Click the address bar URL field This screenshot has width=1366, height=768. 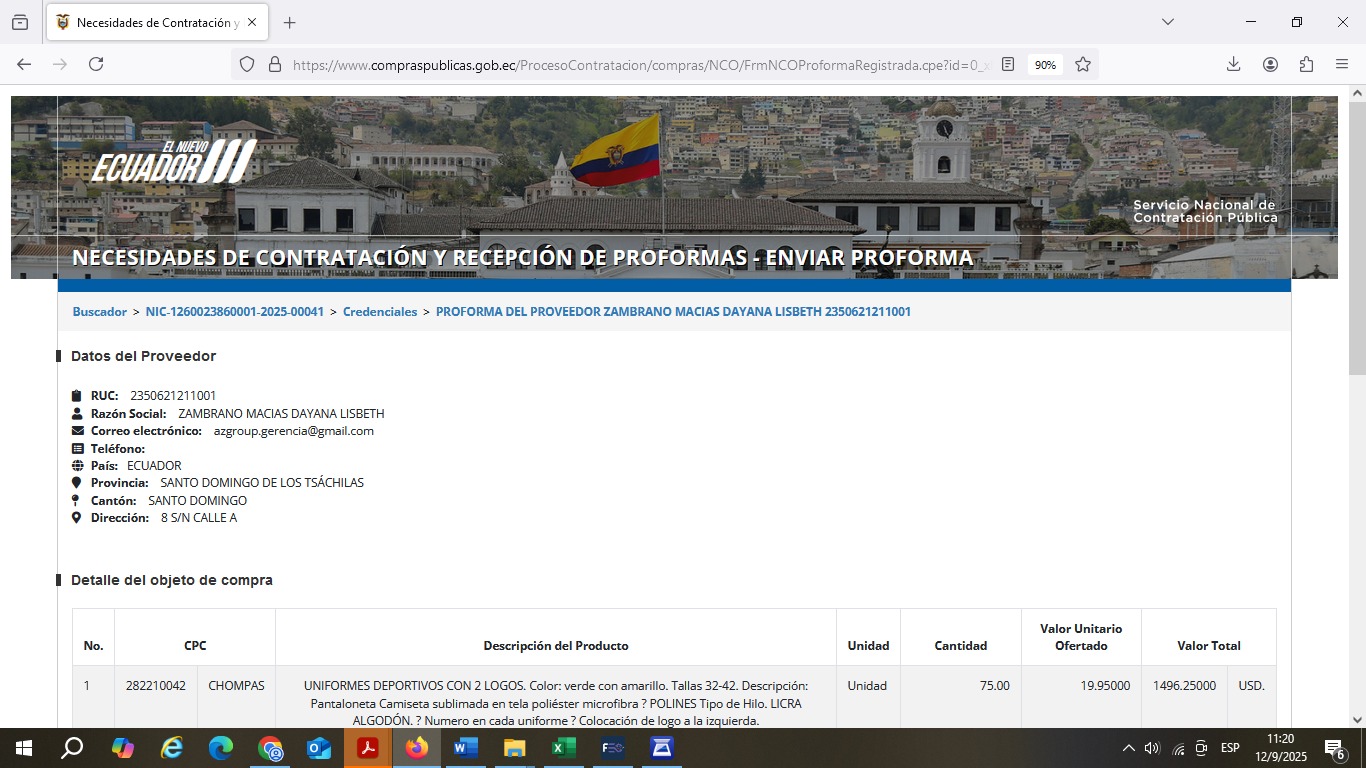click(x=640, y=64)
